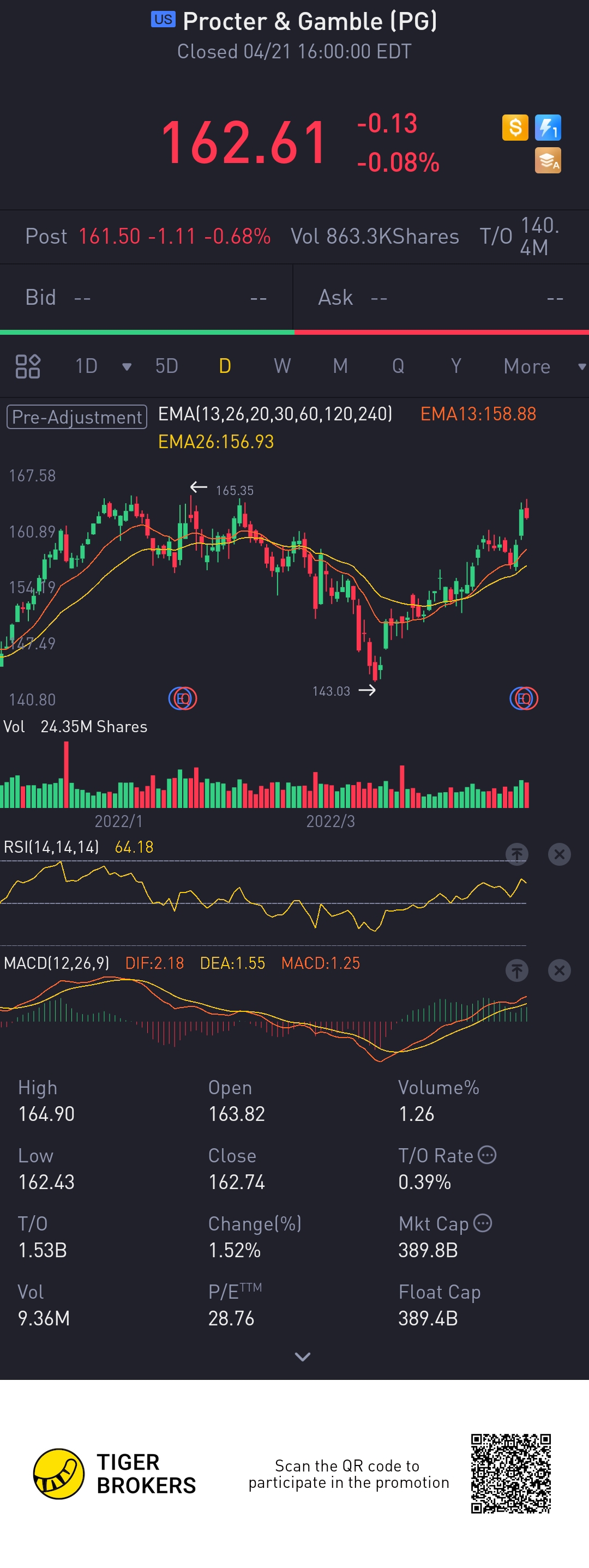Tap the High 164.90 value
Viewport: 589px width, 1568px height.
coord(46,1114)
